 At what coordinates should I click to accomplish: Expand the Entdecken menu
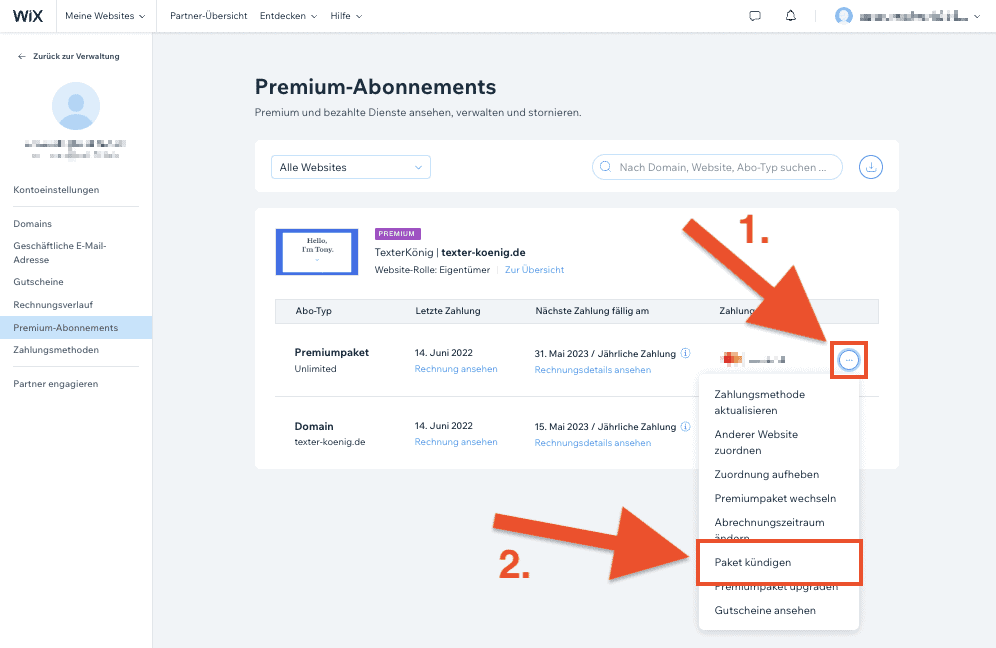click(x=288, y=16)
